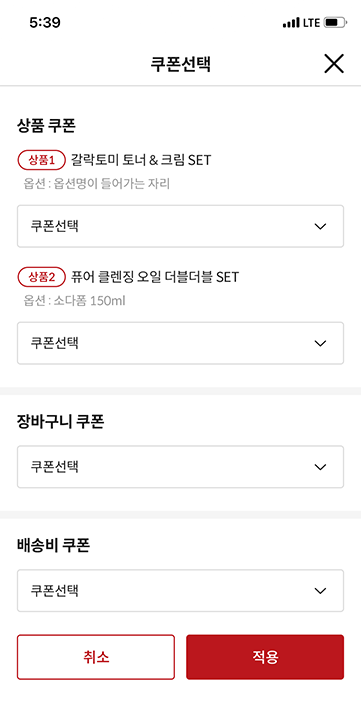Expand chevron of 장바구니 쿠폰 dropdown
Viewport: 361px width, 720px height.
click(x=320, y=467)
